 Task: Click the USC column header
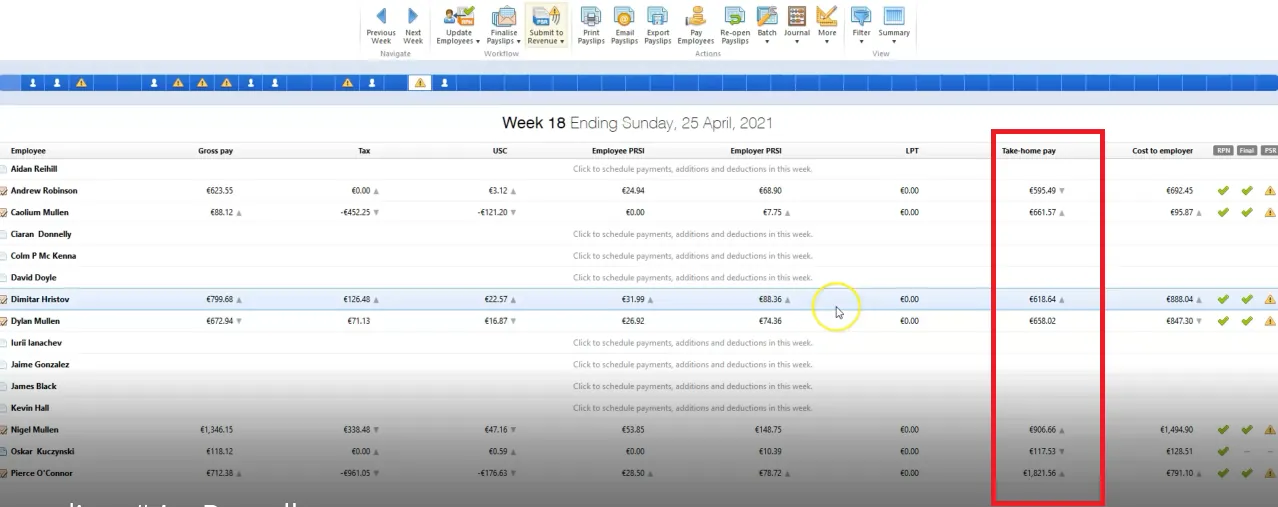(x=500, y=151)
